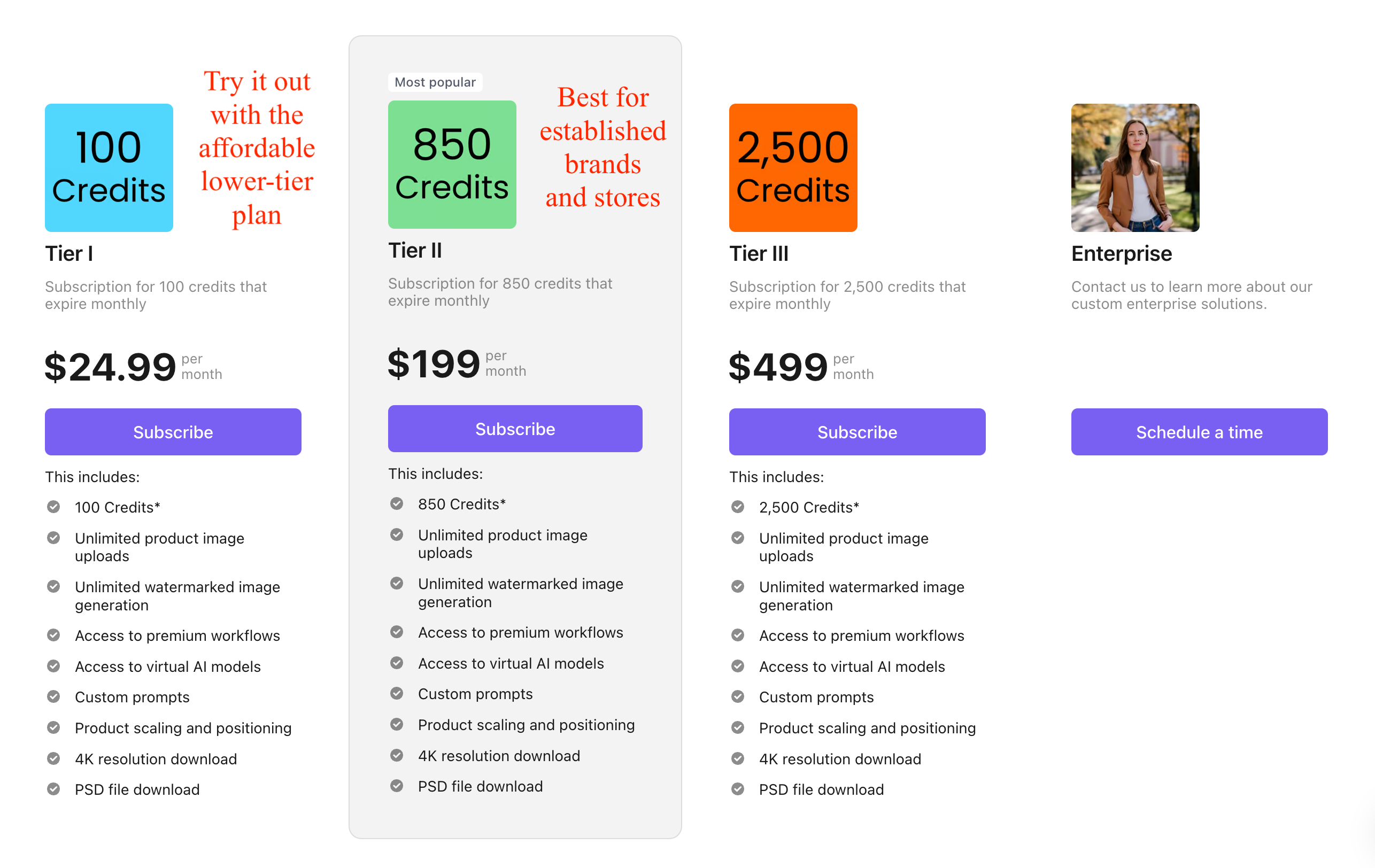The image size is (1375, 868).
Task: Click checkmark beside 2,500 Credits* feature
Action: coord(738,507)
